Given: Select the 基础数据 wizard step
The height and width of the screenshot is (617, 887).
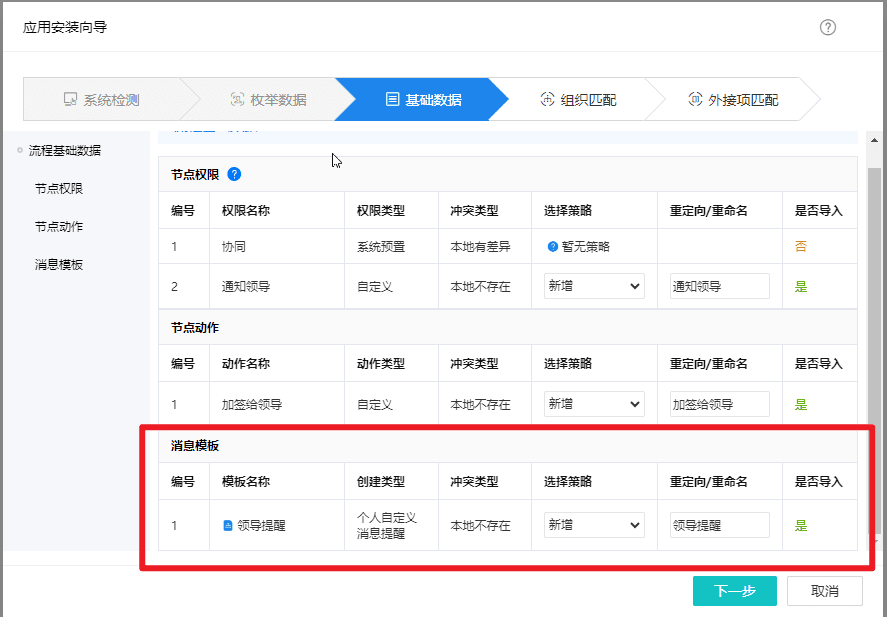Looking at the screenshot, I should (x=423, y=100).
